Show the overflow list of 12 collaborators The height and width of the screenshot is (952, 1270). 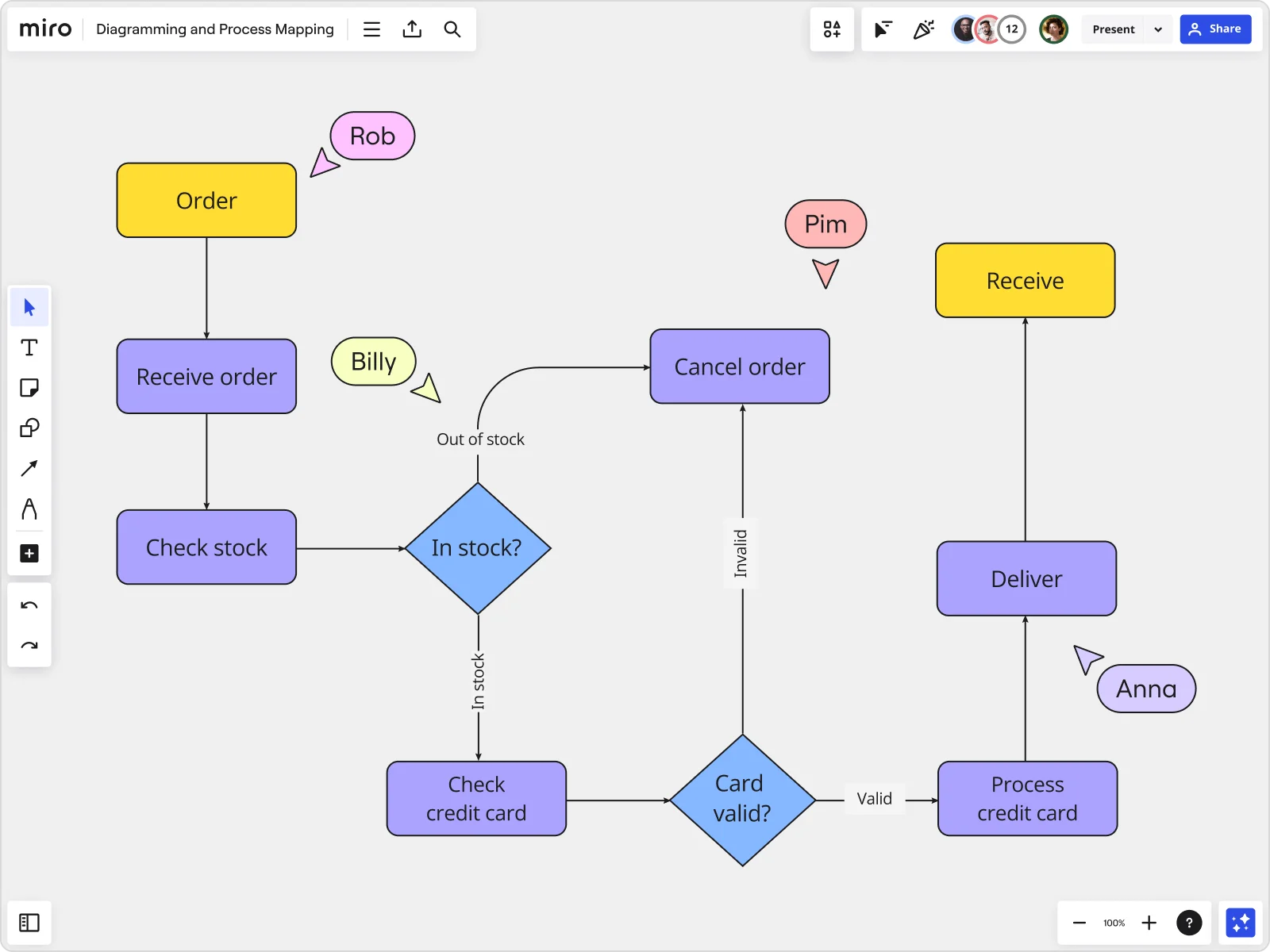1012,29
